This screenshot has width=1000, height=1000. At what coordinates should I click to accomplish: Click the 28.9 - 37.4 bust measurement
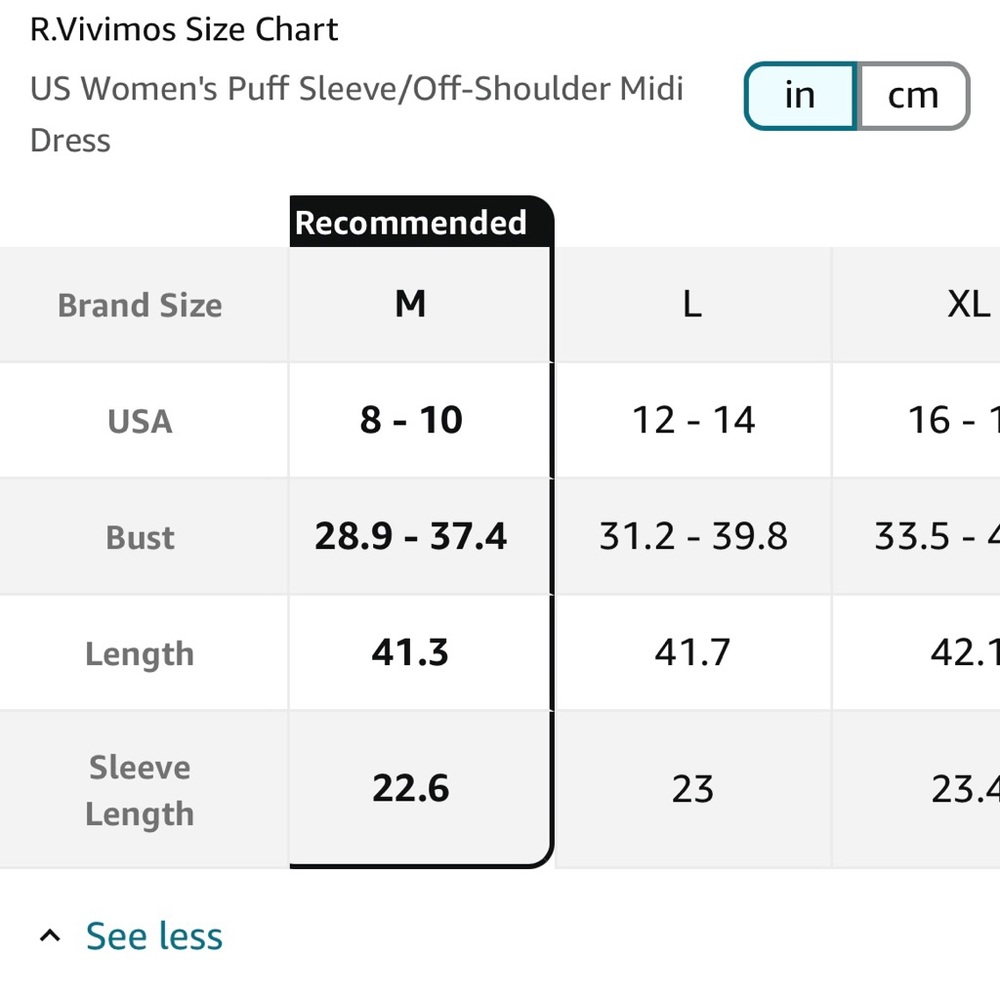[x=411, y=537]
